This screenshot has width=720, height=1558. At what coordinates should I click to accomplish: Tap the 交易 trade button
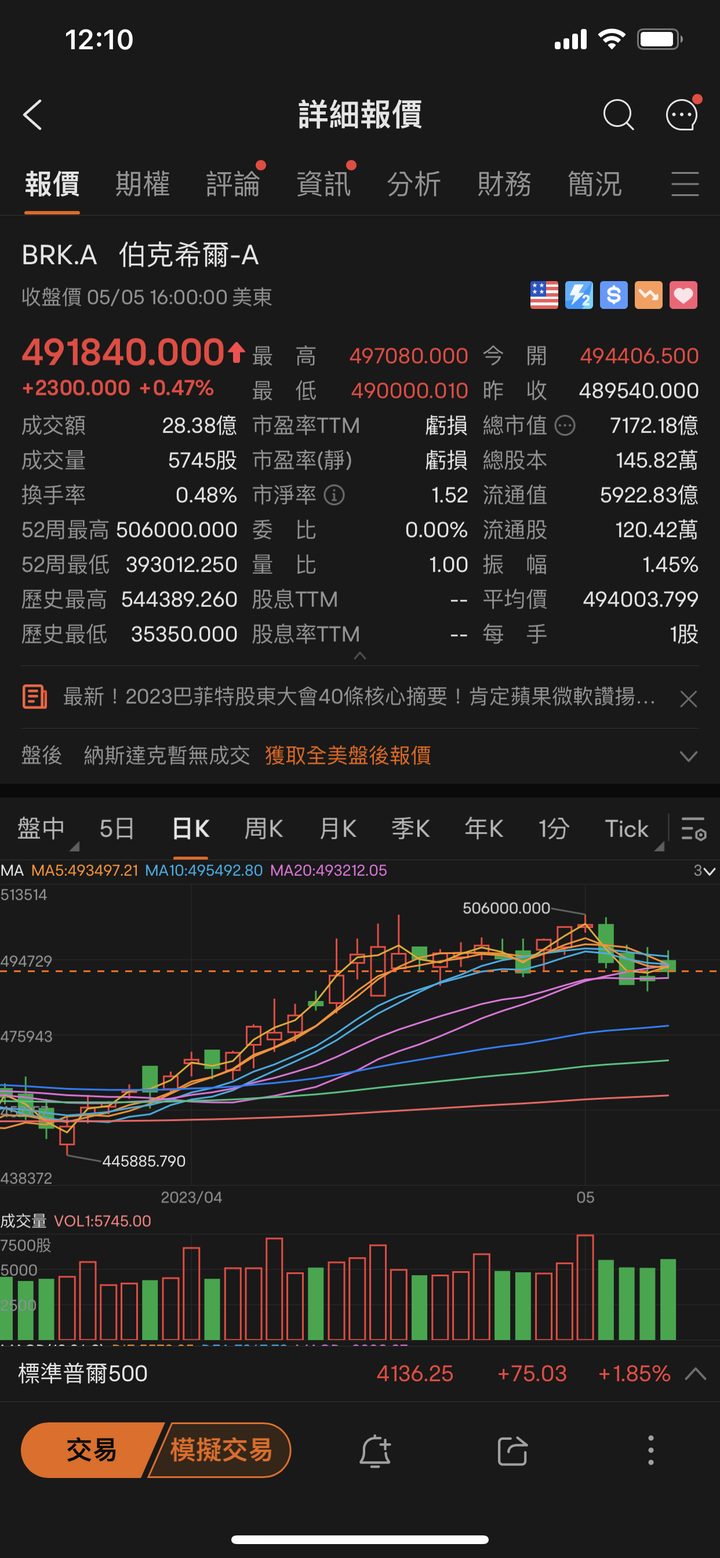[x=91, y=1450]
